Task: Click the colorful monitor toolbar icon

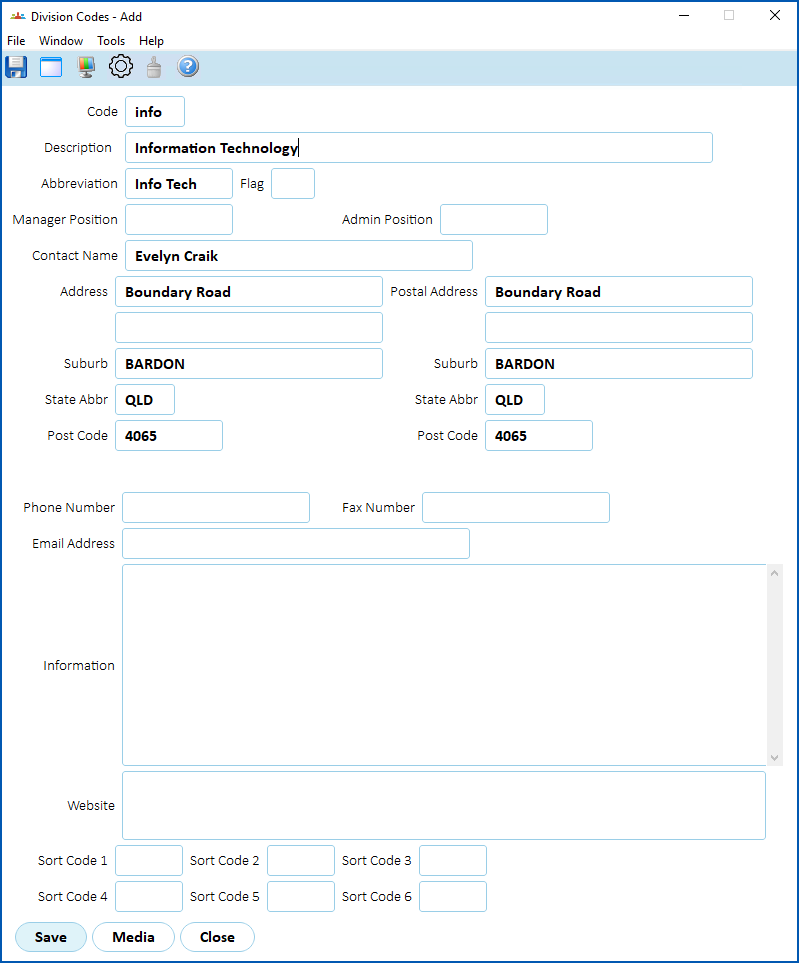Action: (86, 67)
